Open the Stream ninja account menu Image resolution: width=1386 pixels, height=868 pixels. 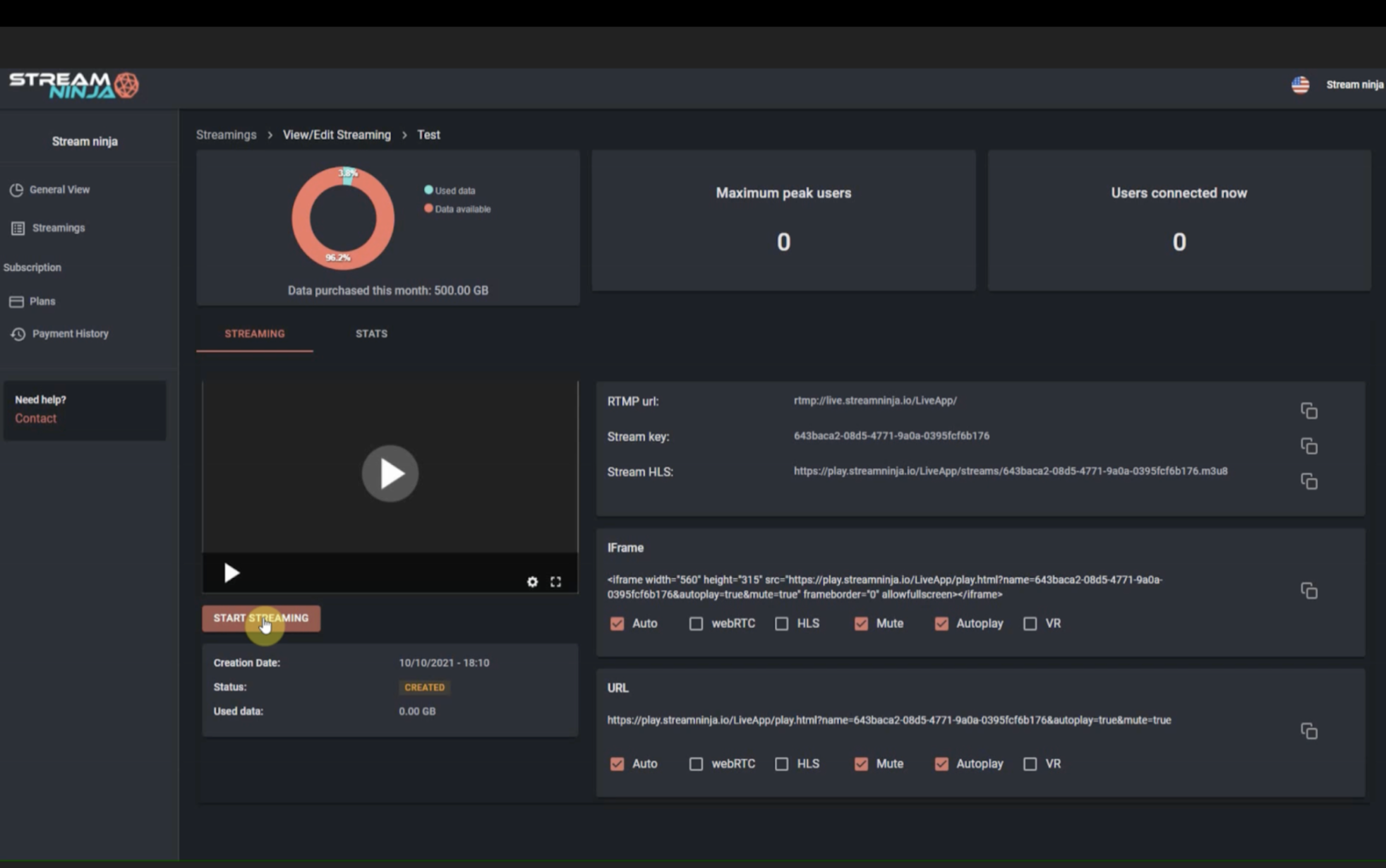click(1354, 85)
